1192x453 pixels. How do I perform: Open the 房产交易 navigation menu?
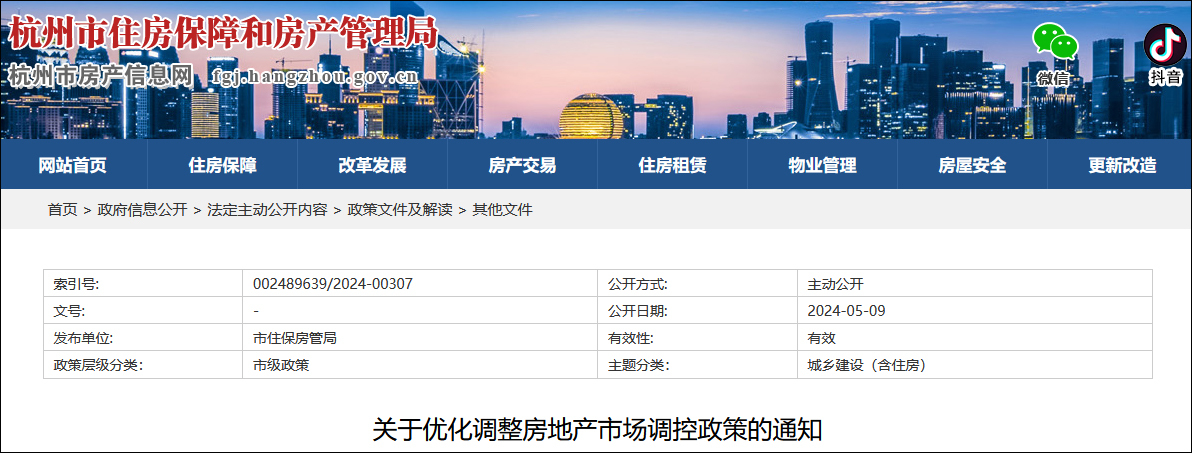coord(522,165)
